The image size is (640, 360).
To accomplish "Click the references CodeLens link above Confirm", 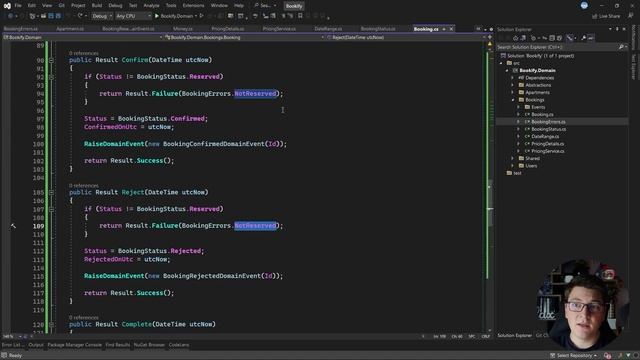I will [x=83, y=53].
